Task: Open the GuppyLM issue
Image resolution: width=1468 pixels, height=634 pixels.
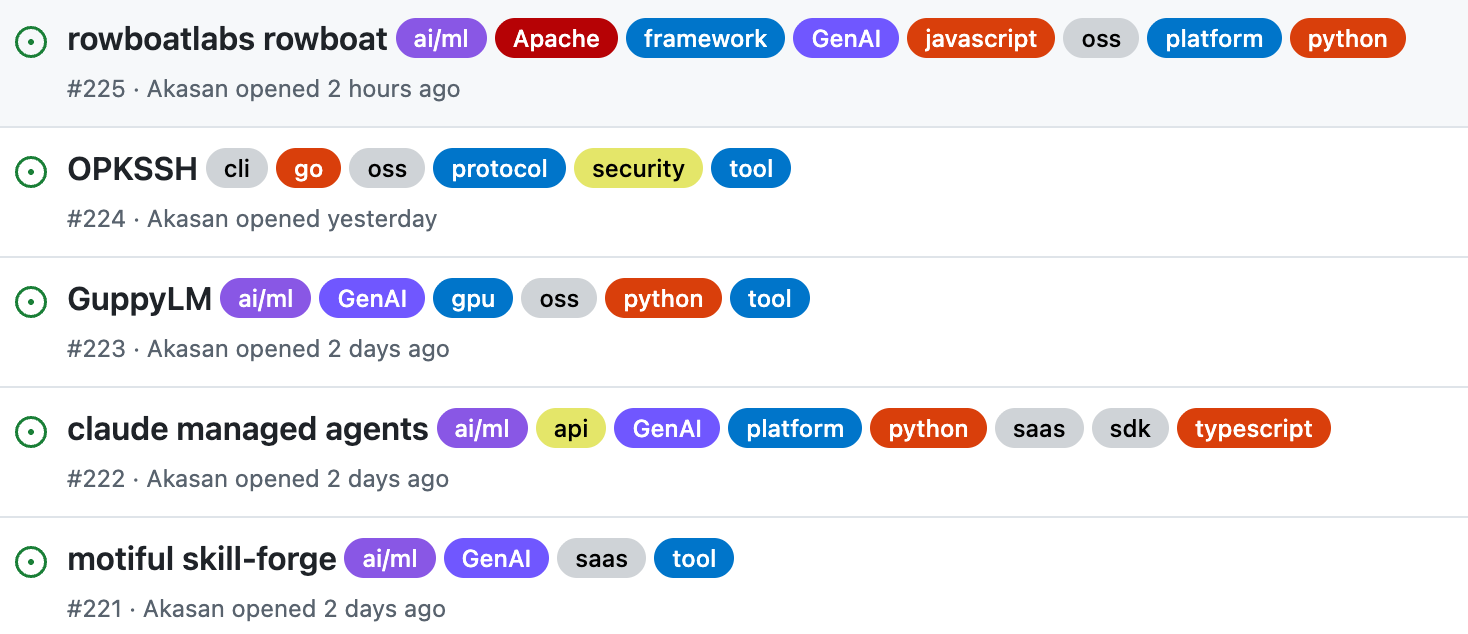Action: [139, 299]
